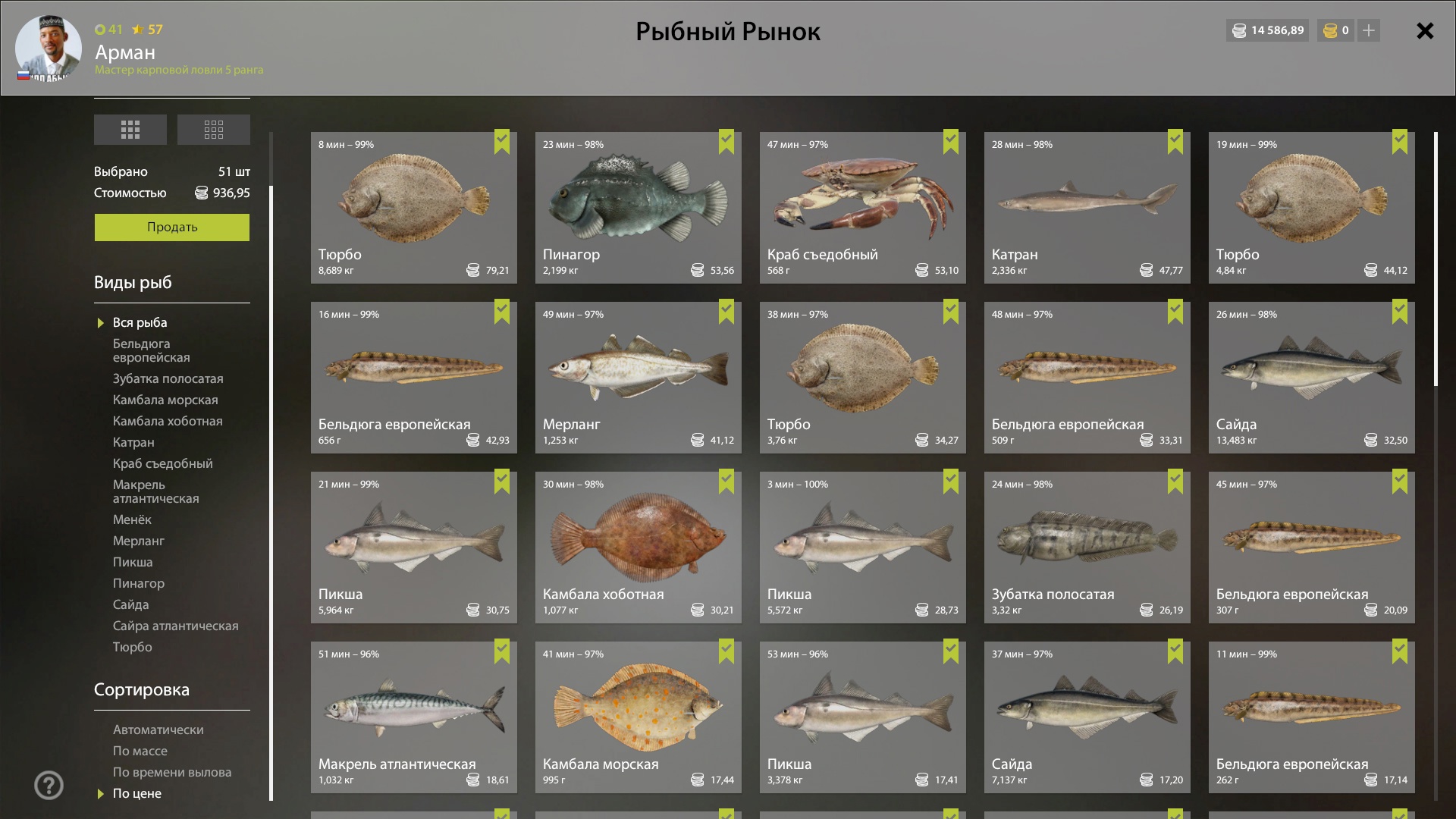Image resolution: width=1456 pixels, height=819 pixels.
Task: Untick the Краб съедобный selection mark
Action: [x=951, y=142]
